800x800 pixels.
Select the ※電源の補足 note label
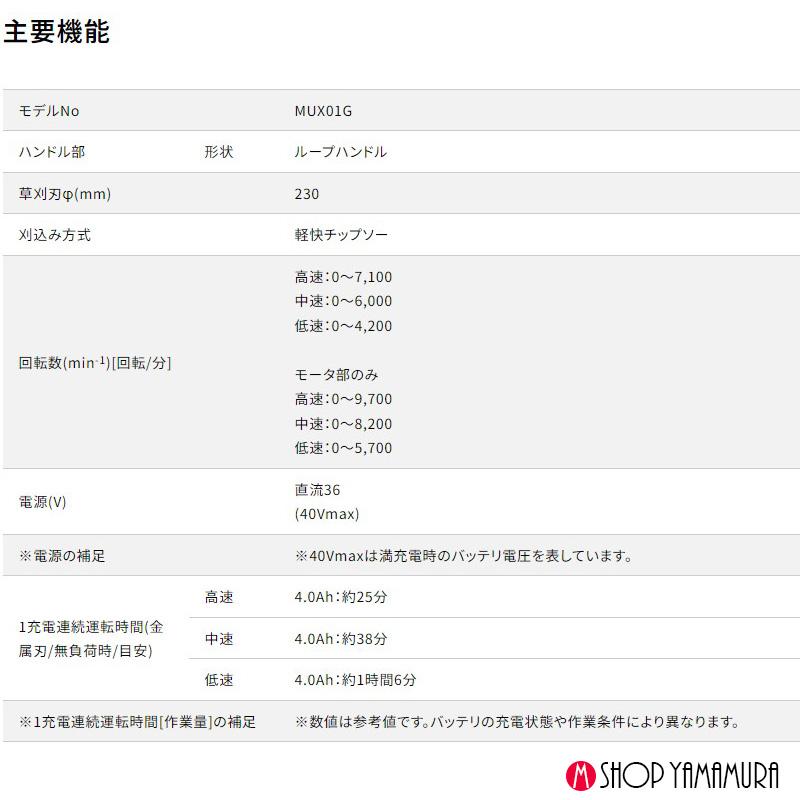pyautogui.click(x=60, y=556)
